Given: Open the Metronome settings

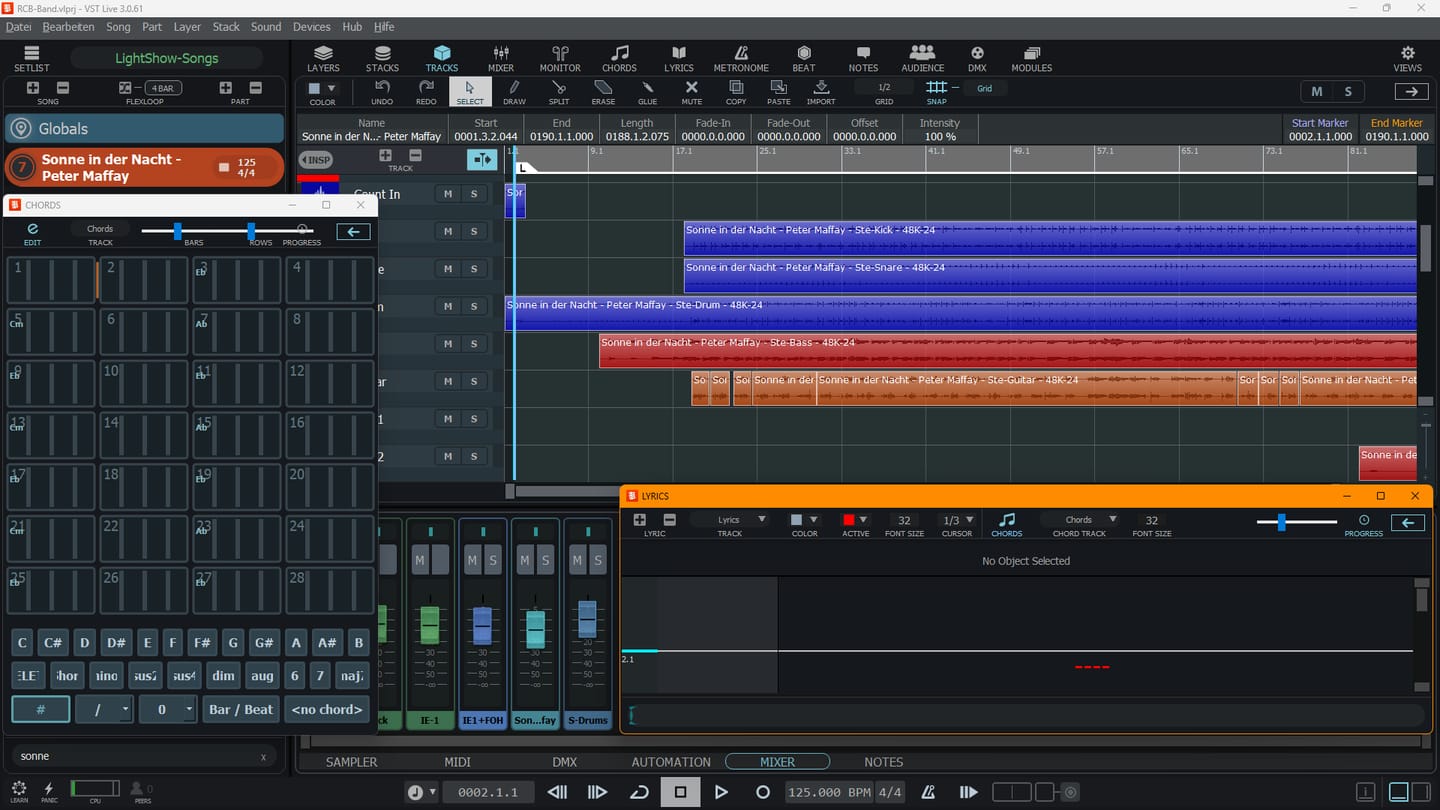Looking at the screenshot, I should pyautogui.click(x=741, y=58).
